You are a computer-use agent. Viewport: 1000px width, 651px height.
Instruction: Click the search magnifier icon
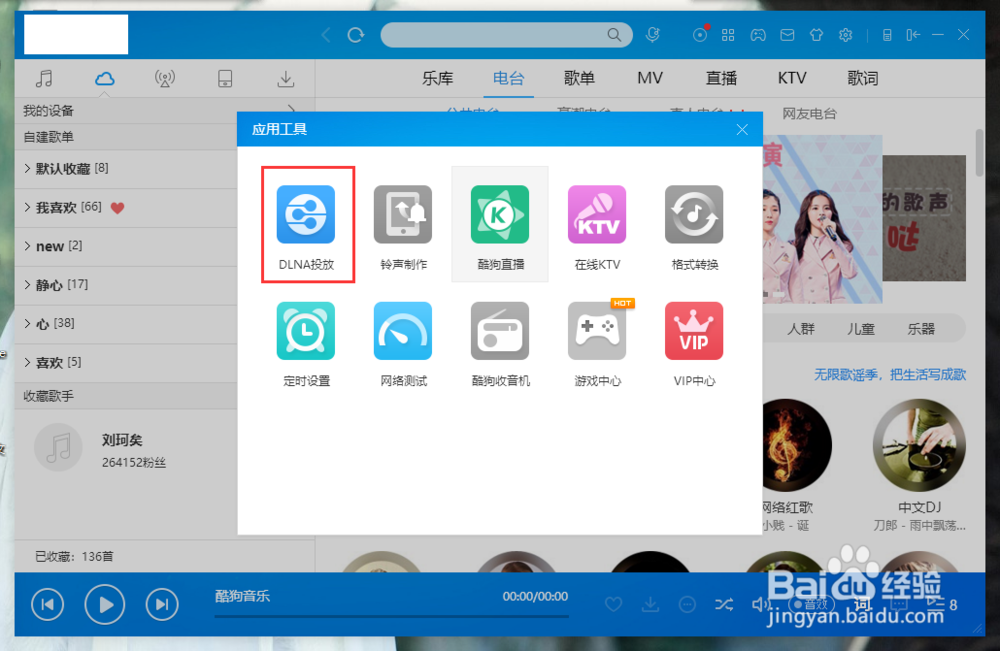614,34
